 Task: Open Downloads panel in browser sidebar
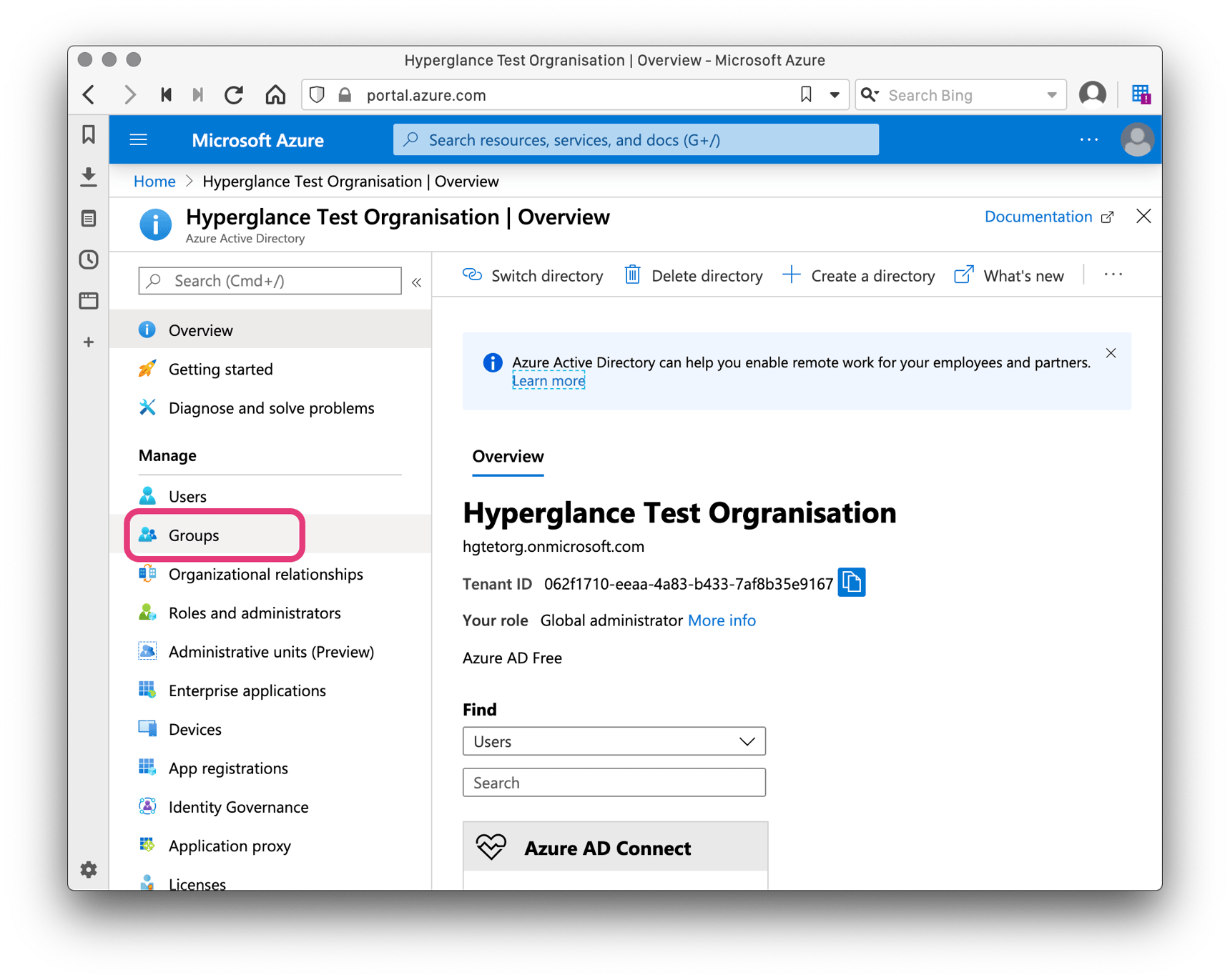(x=89, y=177)
